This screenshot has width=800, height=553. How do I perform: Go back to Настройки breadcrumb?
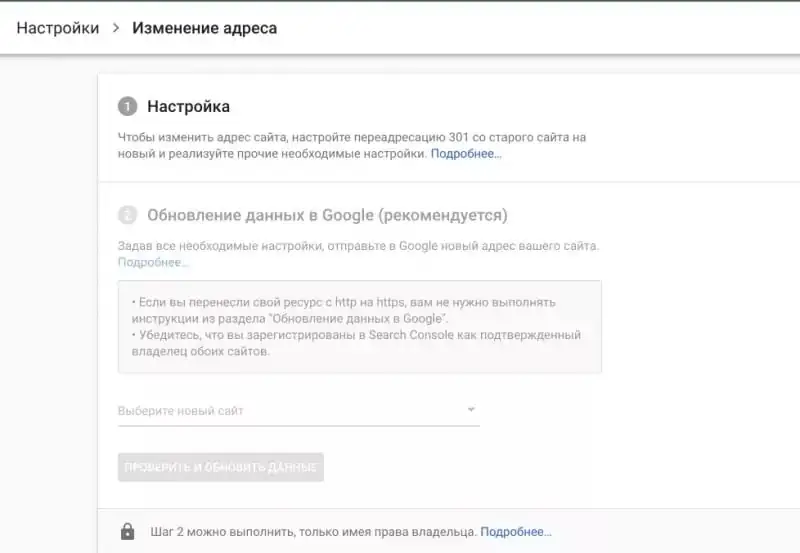coord(58,28)
